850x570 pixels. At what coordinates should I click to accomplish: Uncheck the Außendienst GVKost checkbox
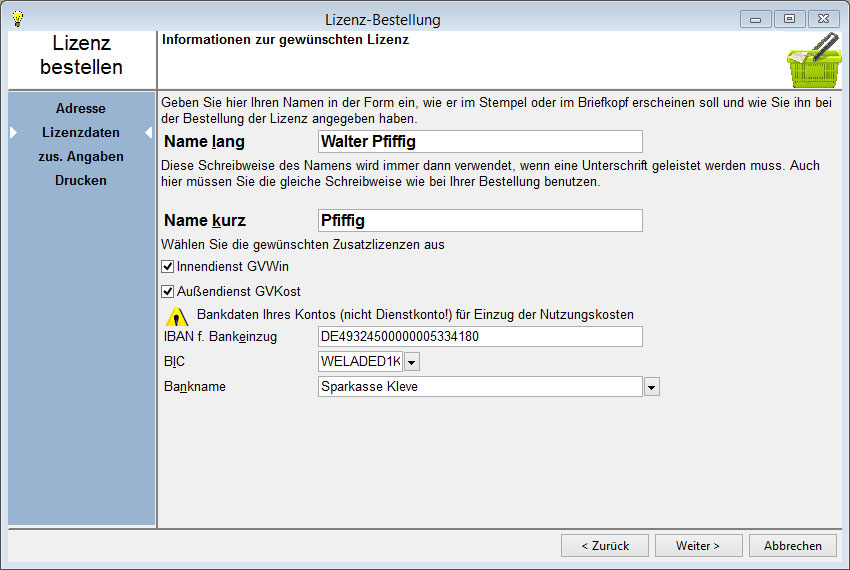tap(167, 292)
